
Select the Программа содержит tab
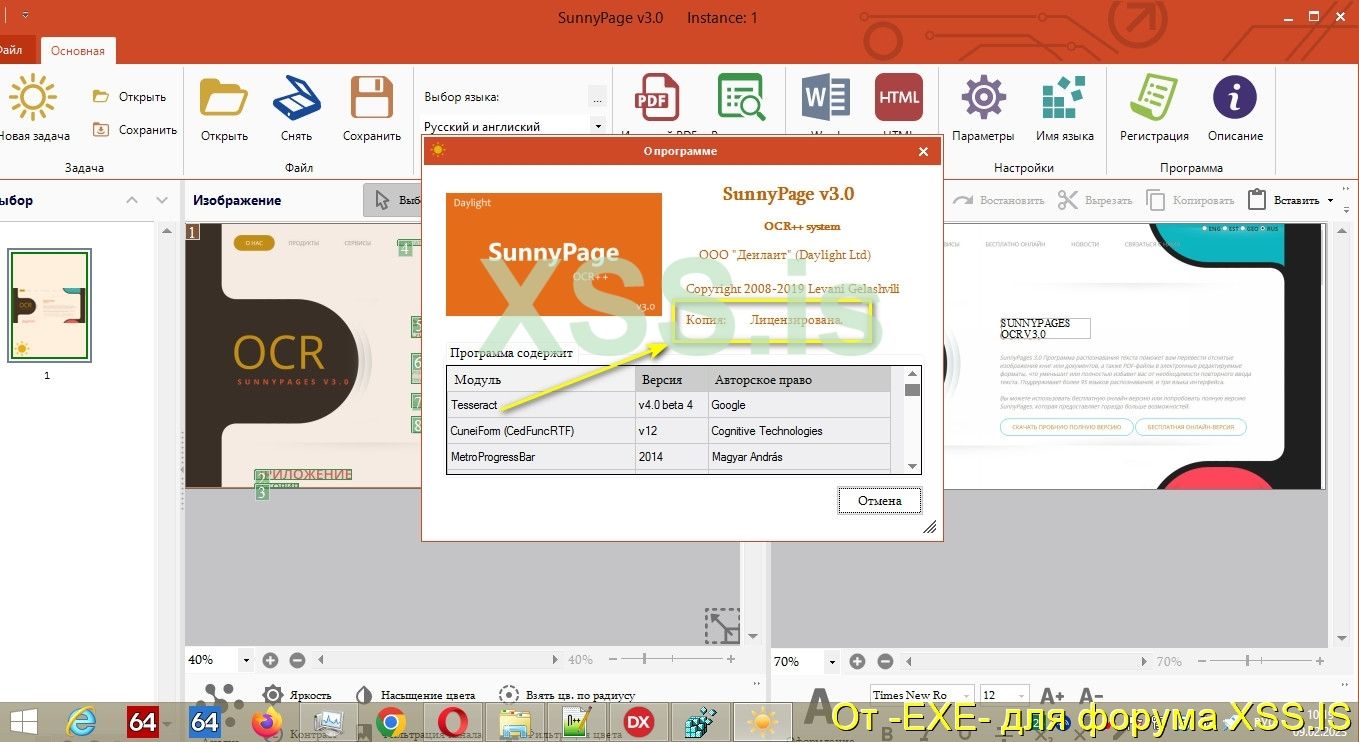pyautogui.click(x=512, y=352)
